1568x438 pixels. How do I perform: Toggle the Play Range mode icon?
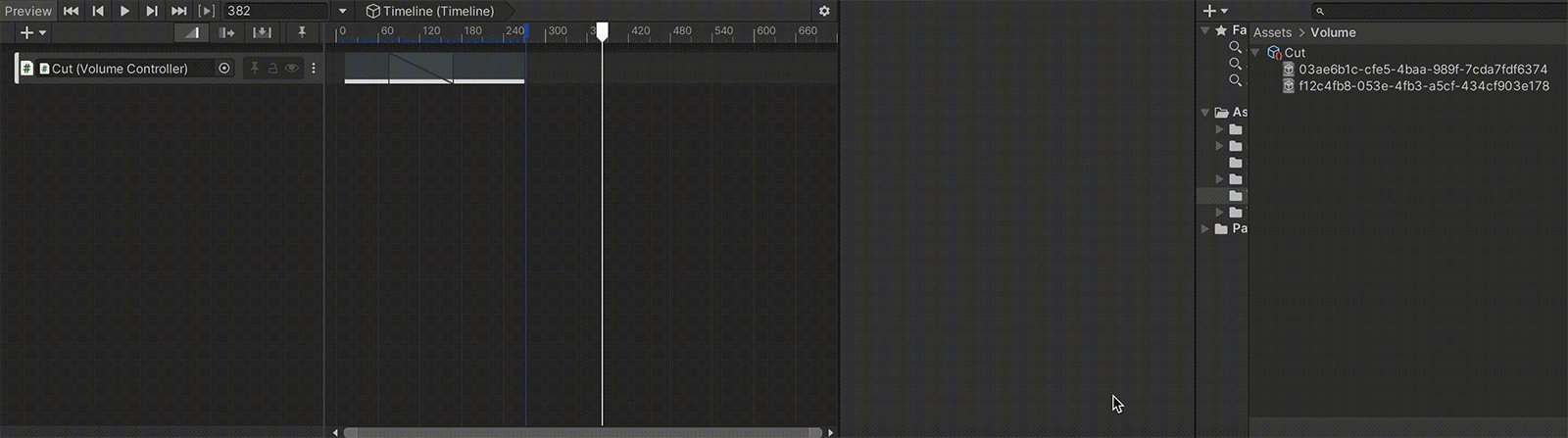206,11
